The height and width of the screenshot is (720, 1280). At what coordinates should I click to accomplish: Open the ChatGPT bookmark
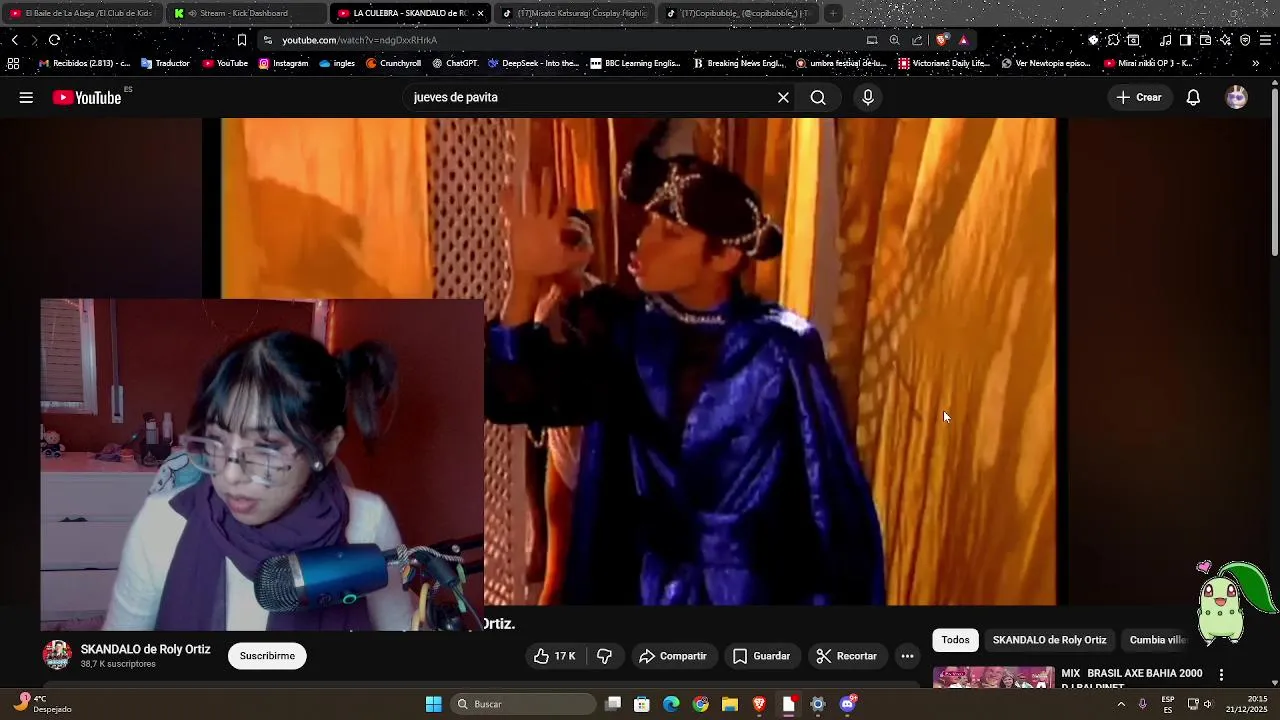455,63
